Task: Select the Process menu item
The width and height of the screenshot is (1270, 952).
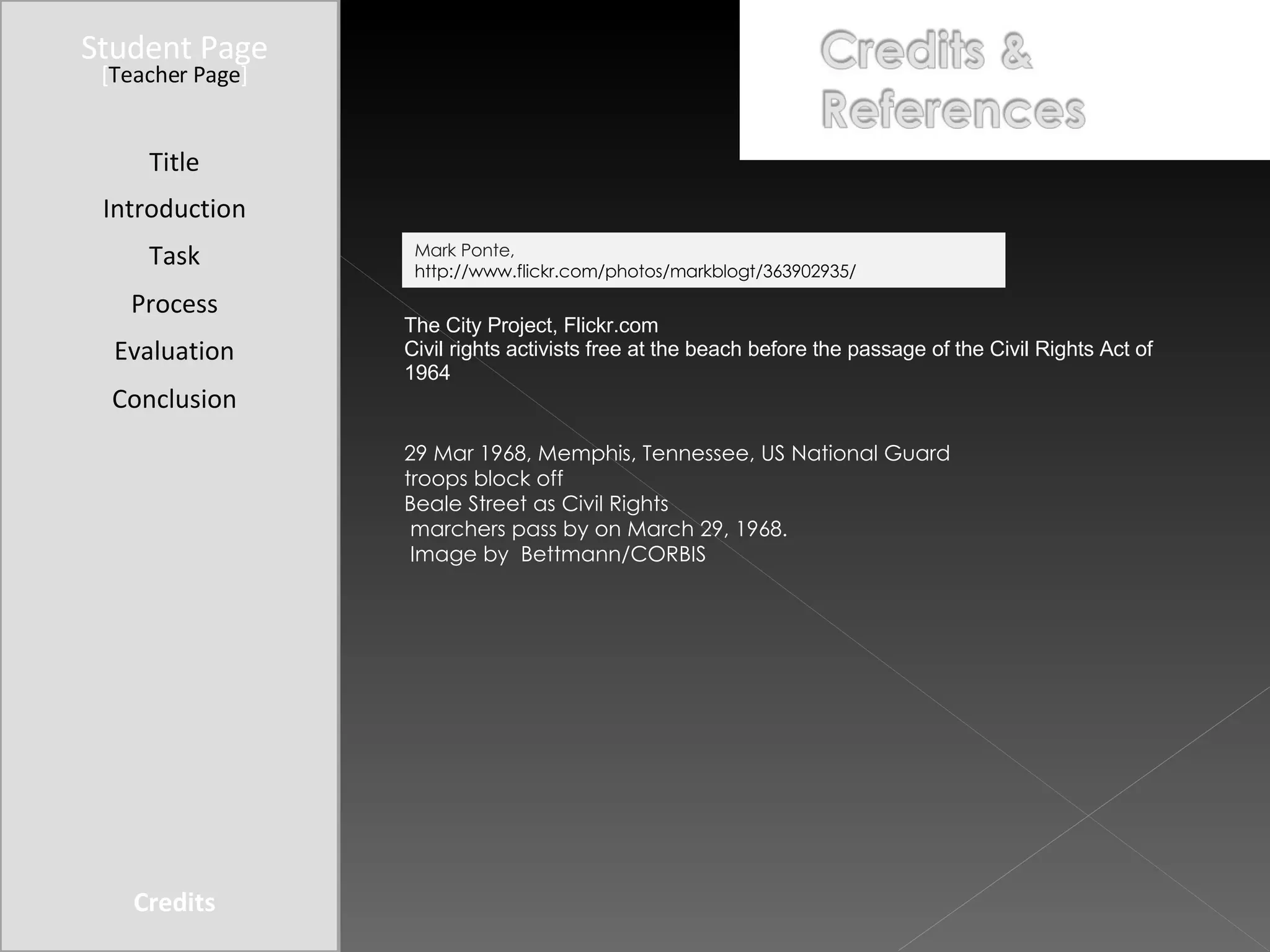Action: coord(174,304)
